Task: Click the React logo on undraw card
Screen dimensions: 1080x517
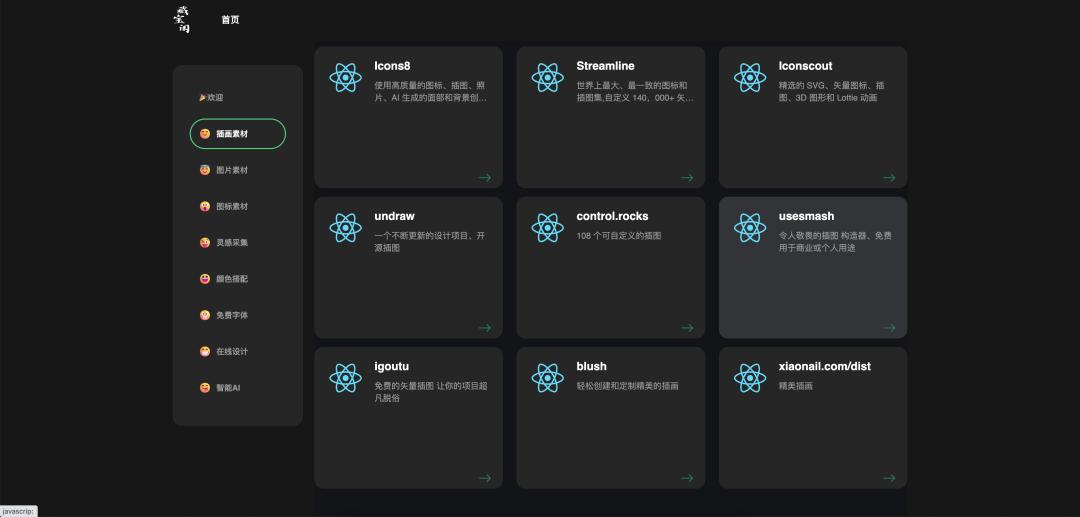Action: (x=346, y=228)
